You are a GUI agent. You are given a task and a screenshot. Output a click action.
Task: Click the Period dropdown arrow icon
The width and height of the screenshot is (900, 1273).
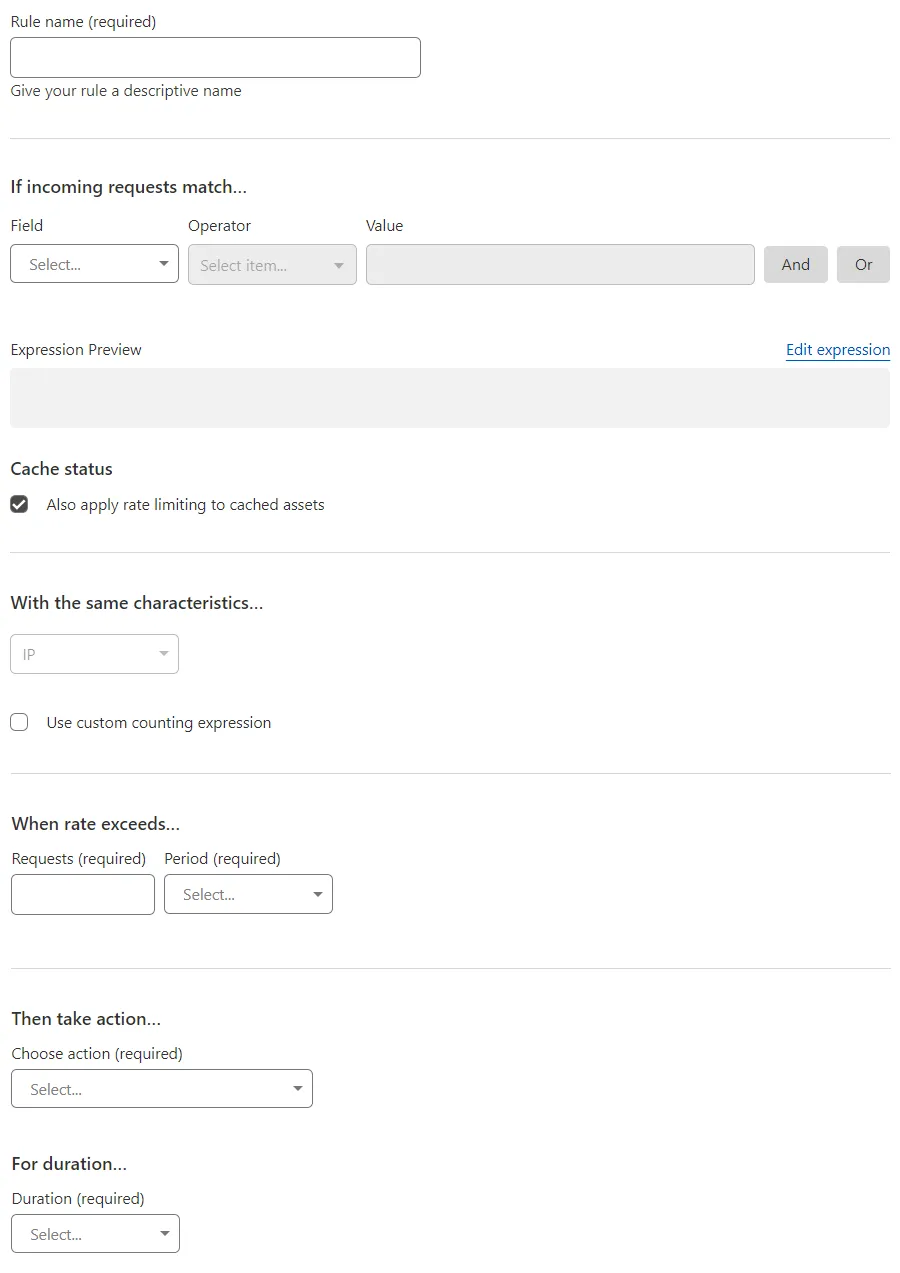click(317, 894)
